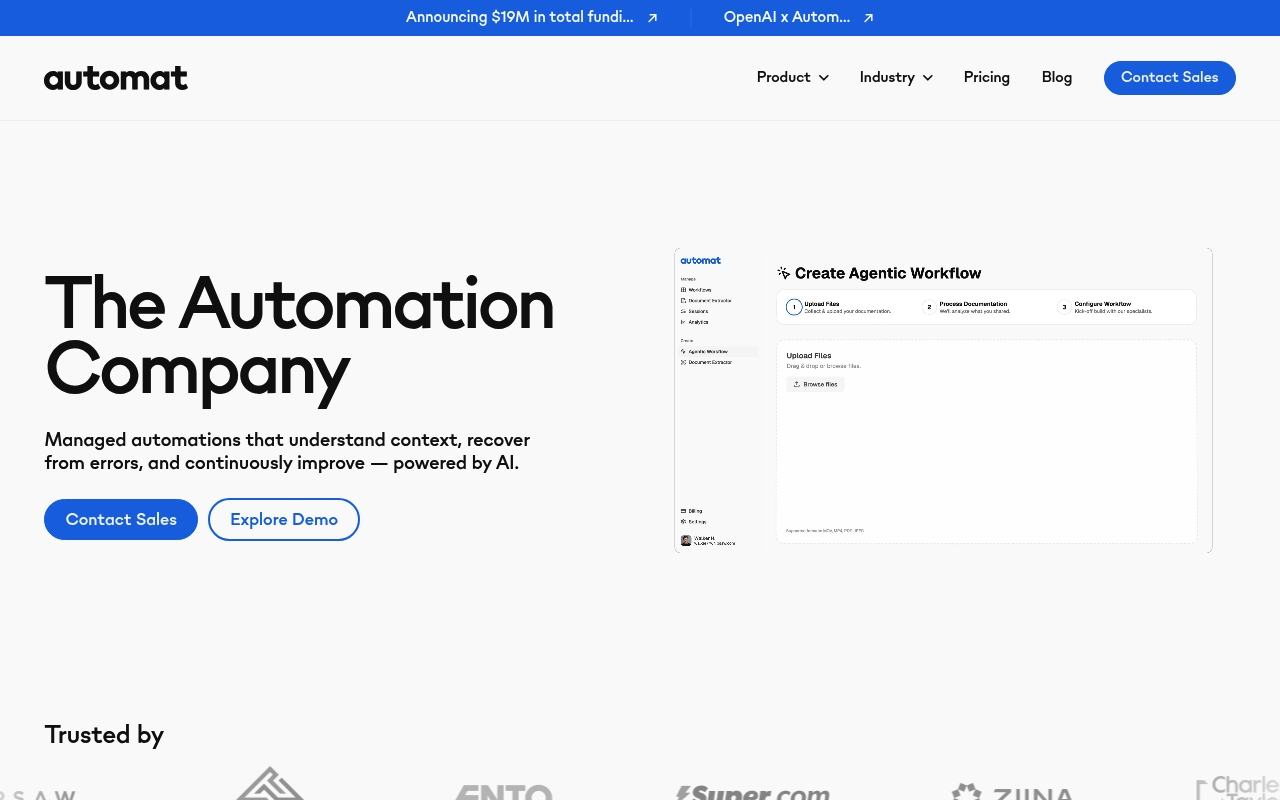Click the sparkle cursor icon beside Create Agentic Workflow
The height and width of the screenshot is (800, 1280).
(x=784, y=273)
